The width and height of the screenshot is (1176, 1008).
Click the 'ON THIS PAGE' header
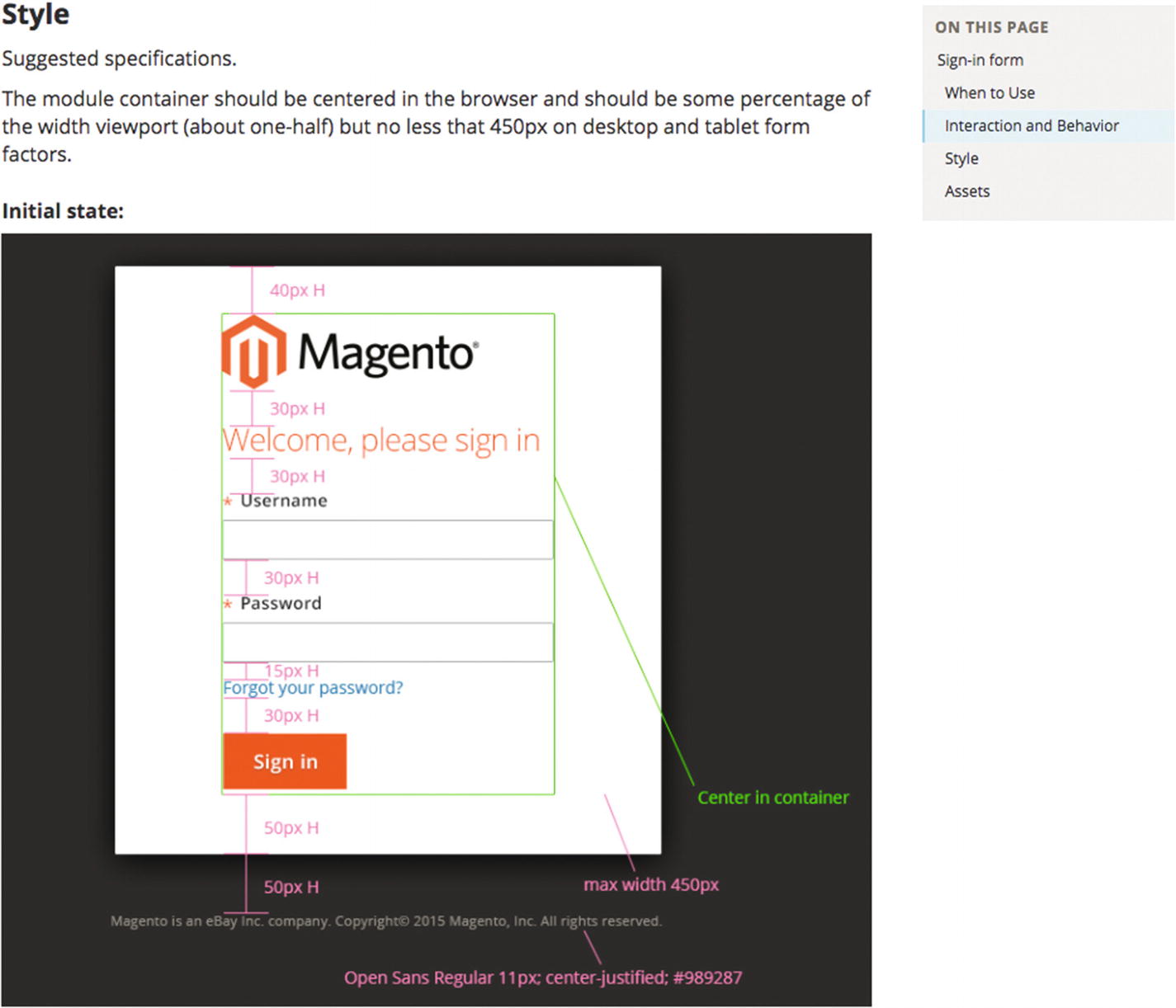991,27
